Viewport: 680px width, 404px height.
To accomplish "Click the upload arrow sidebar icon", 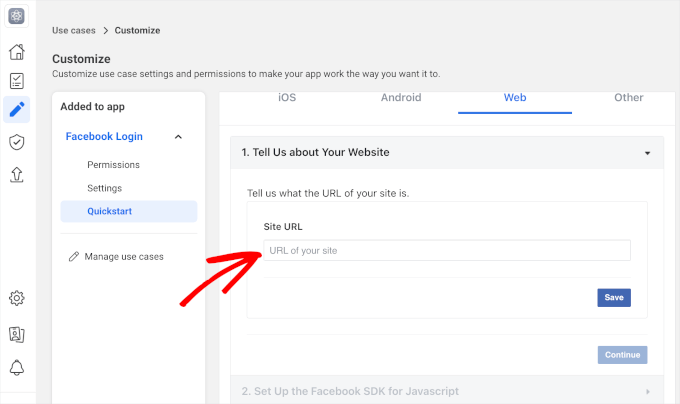I will pyautogui.click(x=16, y=174).
